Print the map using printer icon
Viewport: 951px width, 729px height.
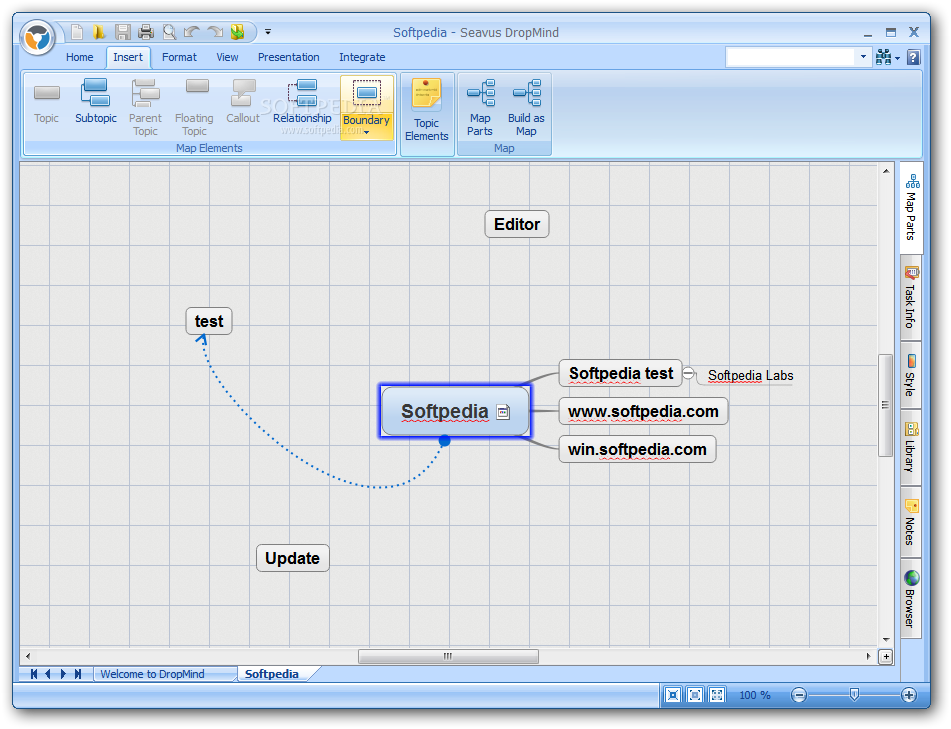(x=146, y=32)
